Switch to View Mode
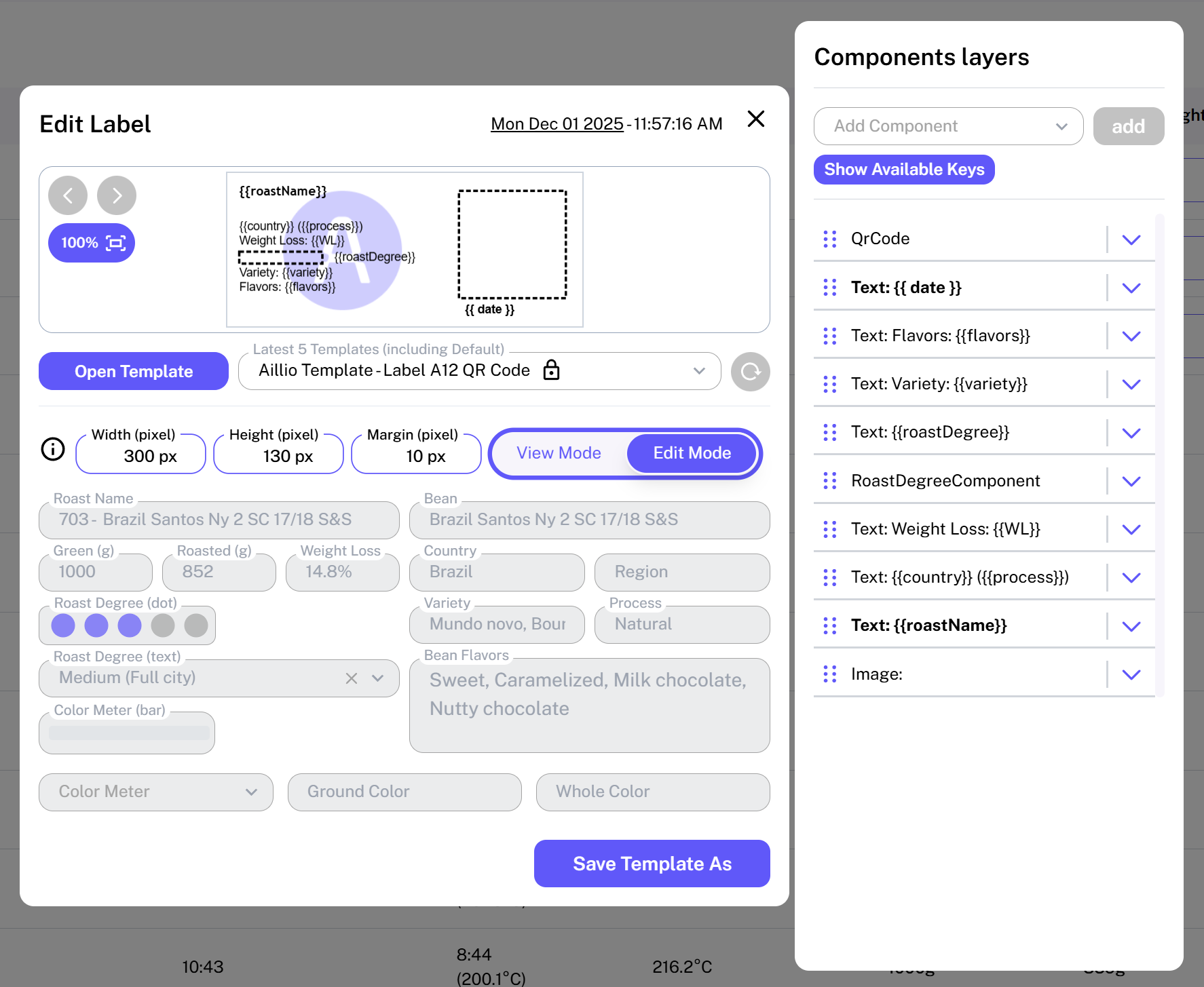The image size is (1204, 987). pyautogui.click(x=559, y=453)
